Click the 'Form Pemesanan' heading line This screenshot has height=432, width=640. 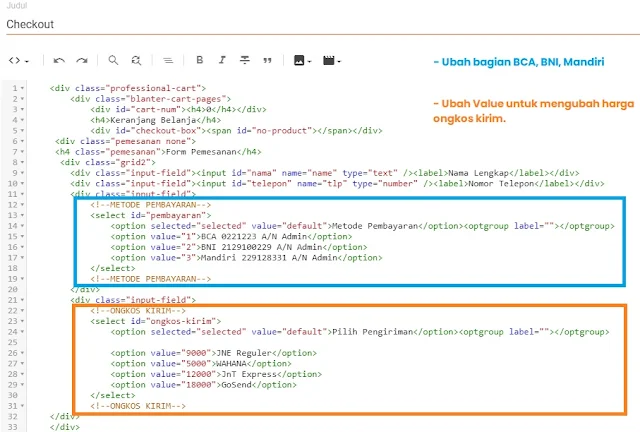[158, 152]
